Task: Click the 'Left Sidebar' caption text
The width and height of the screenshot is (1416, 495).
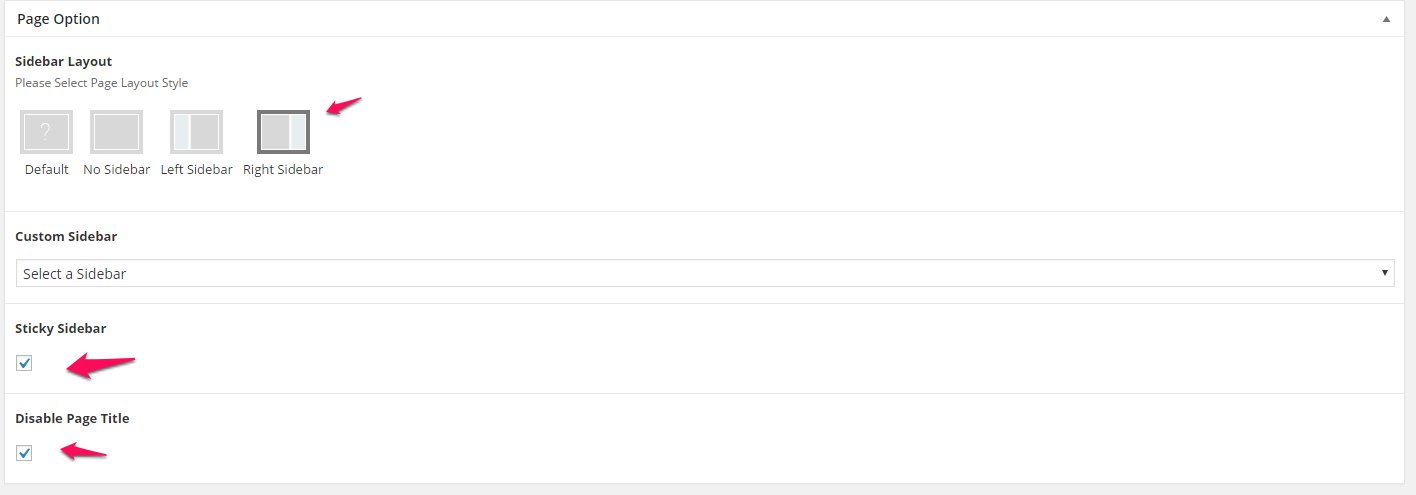Action: coord(196,169)
